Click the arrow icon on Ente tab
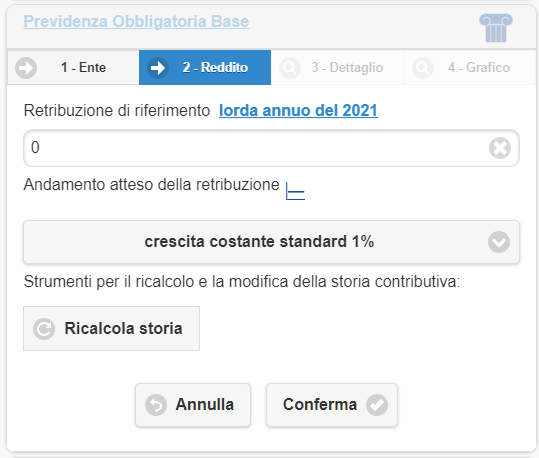 [26, 68]
